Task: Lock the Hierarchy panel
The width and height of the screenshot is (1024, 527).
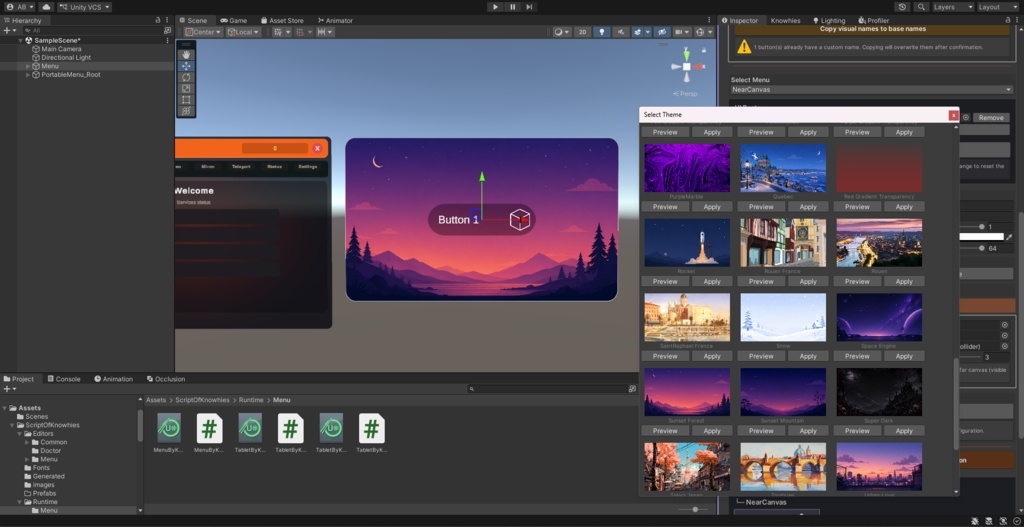Action: coord(158,20)
